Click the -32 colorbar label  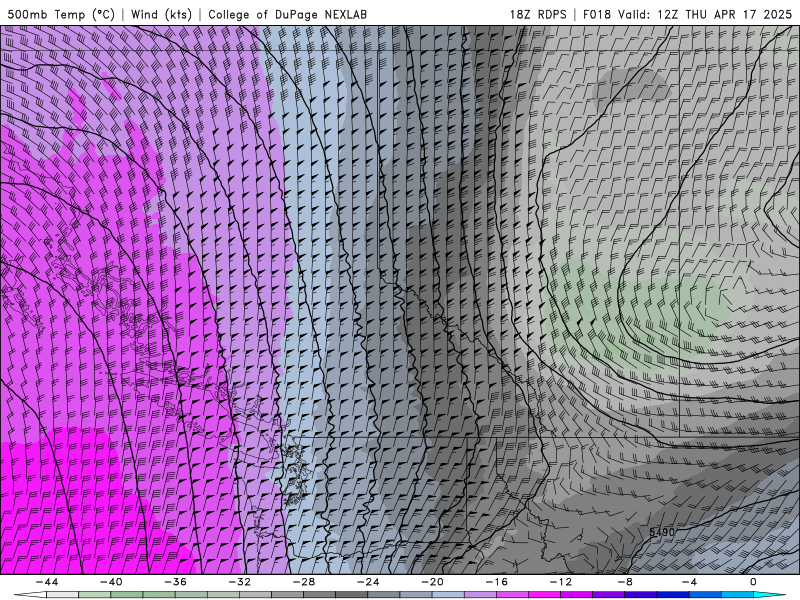point(240,582)
